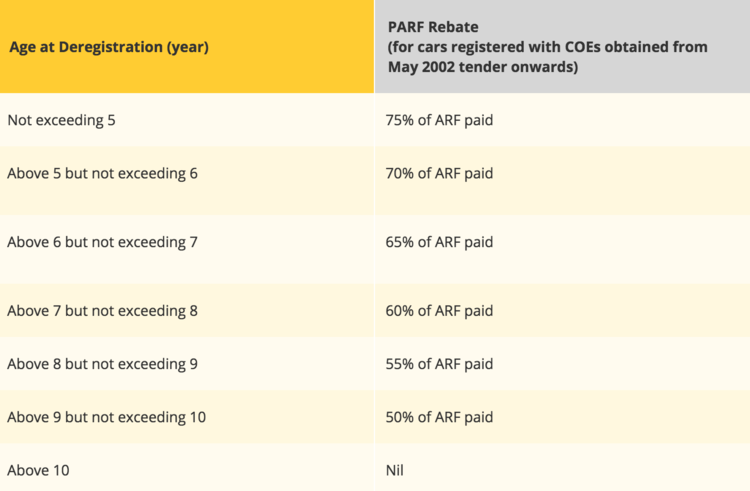The image size is (750, 491).
Task: Select the '50% of ARF paid' cell
Action: click(x=562, y=417)
